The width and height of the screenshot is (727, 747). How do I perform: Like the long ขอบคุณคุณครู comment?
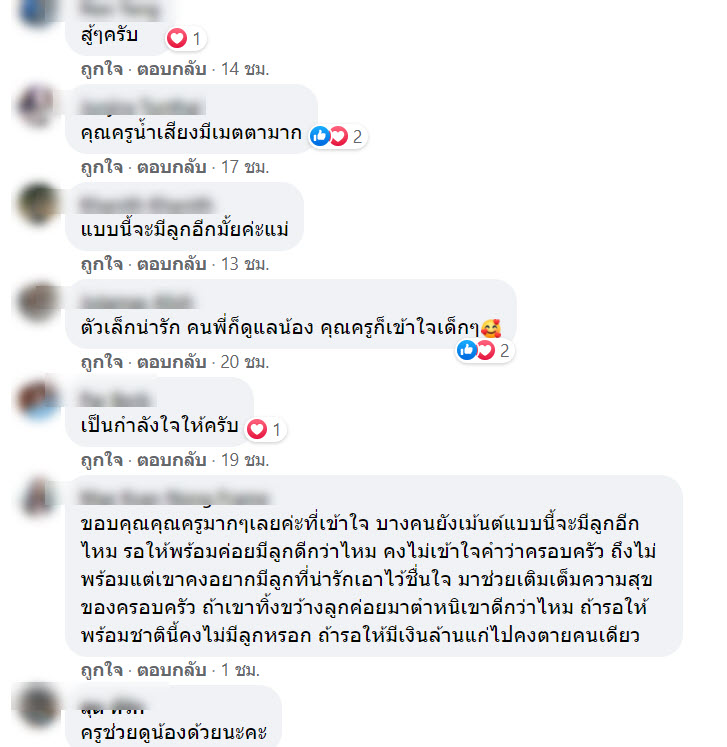click(102, 670)
